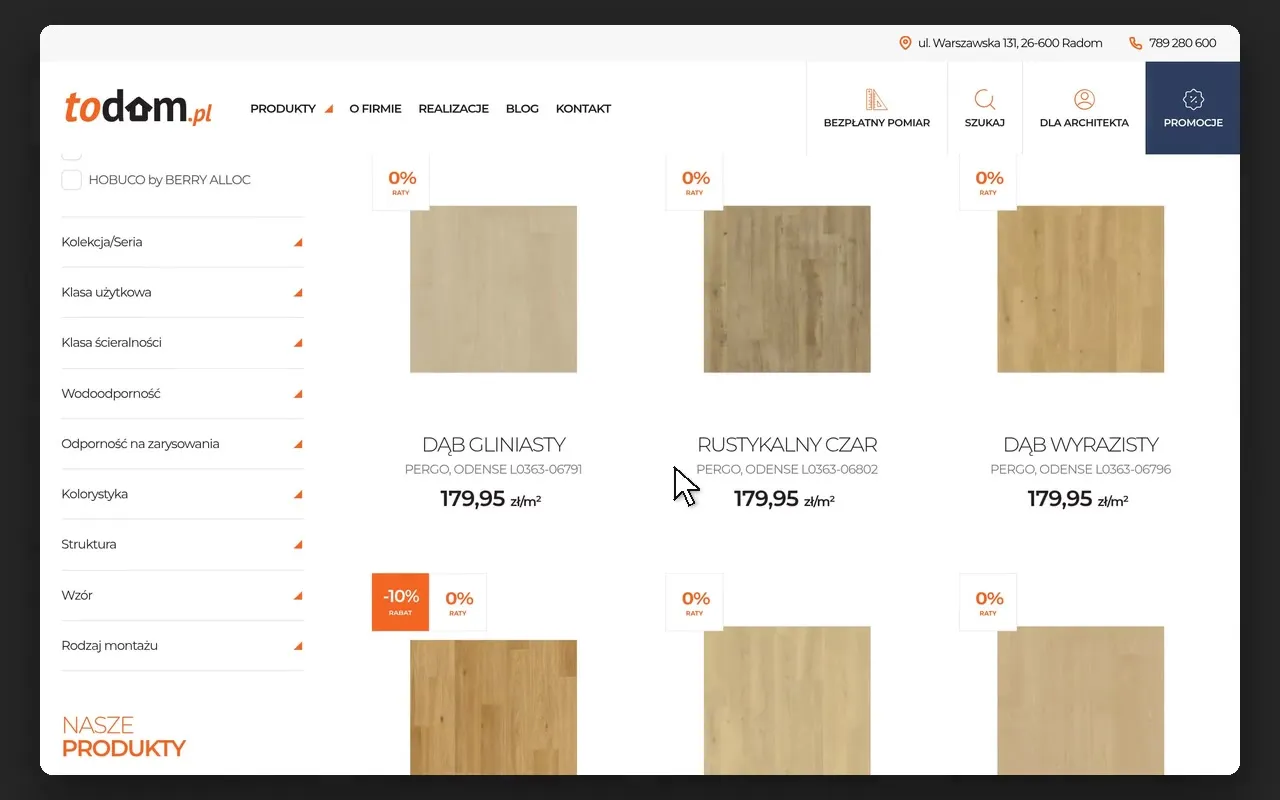Open the Promocje percent badge
This screenshot has height=800, width=1280.
(1193, 99)
